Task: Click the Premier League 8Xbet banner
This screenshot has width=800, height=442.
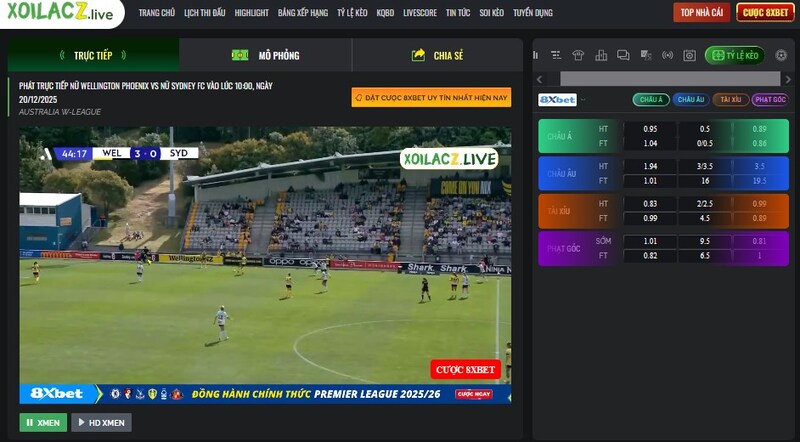Action: (x=265, y=394)
